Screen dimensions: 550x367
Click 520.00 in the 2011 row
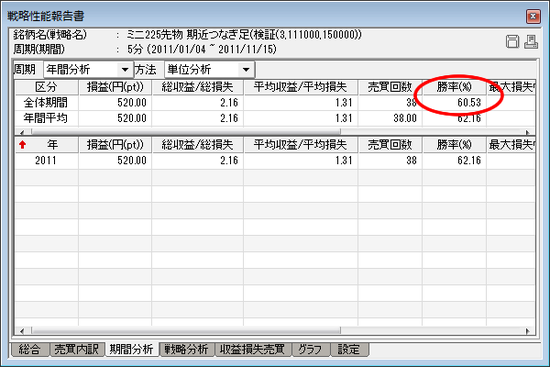click(132, 161)
